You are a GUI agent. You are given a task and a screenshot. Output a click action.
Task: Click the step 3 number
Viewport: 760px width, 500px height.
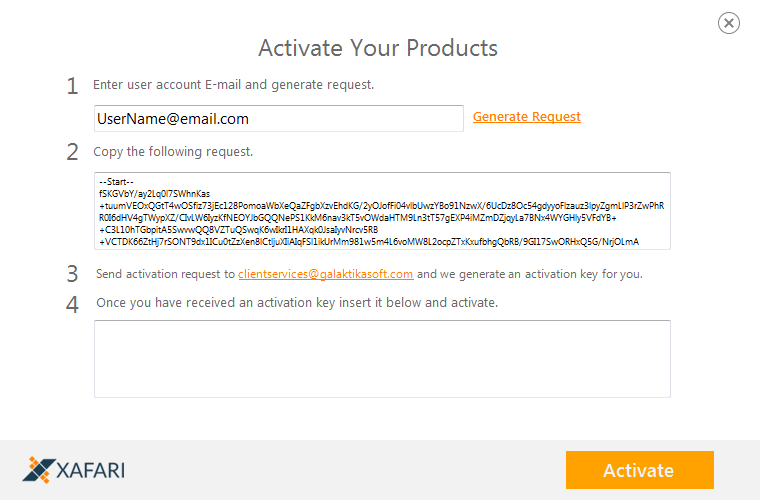pyautogui.click(x=72, y=274)
